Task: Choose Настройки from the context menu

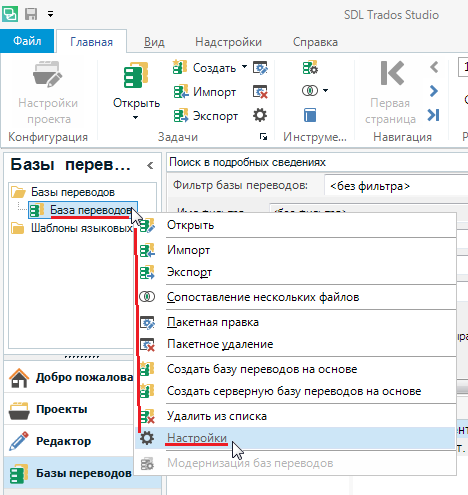Action: point(295,438)
